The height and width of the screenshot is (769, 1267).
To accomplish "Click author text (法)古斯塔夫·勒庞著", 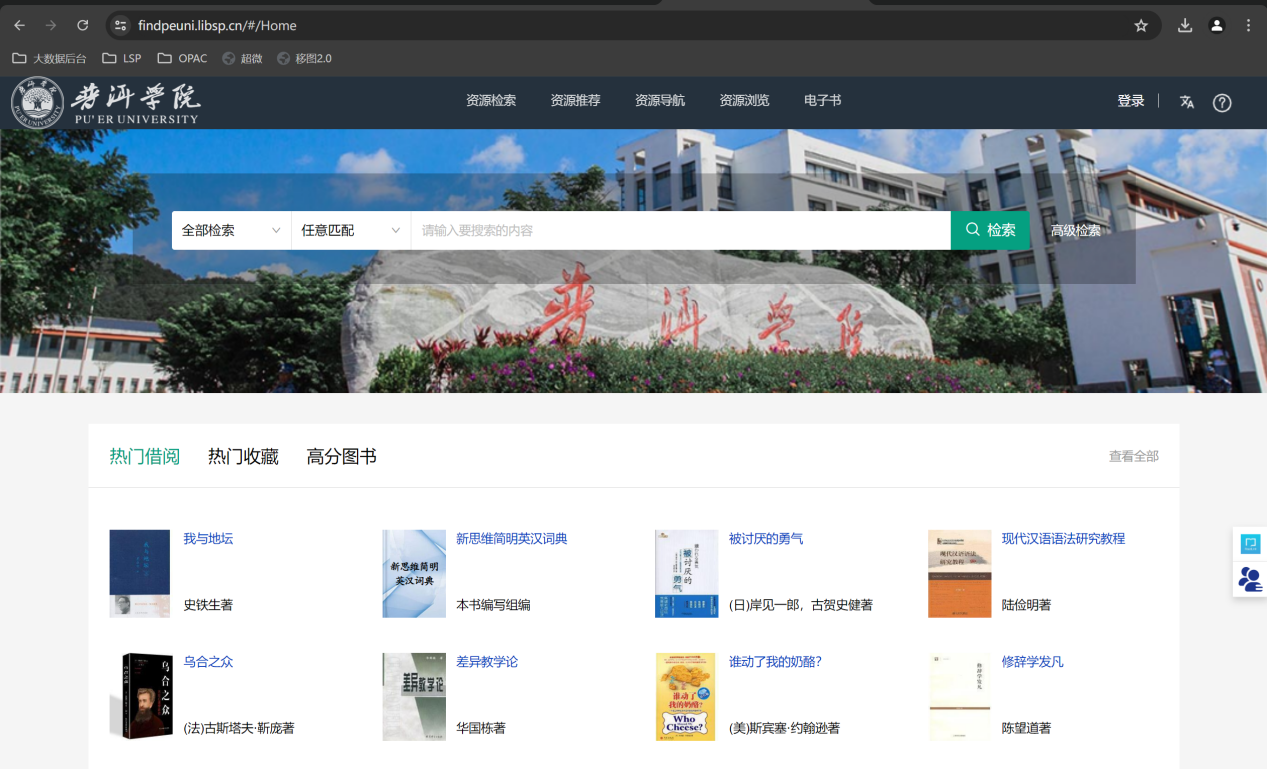I will pyautogui.click(x=239, y=728).
